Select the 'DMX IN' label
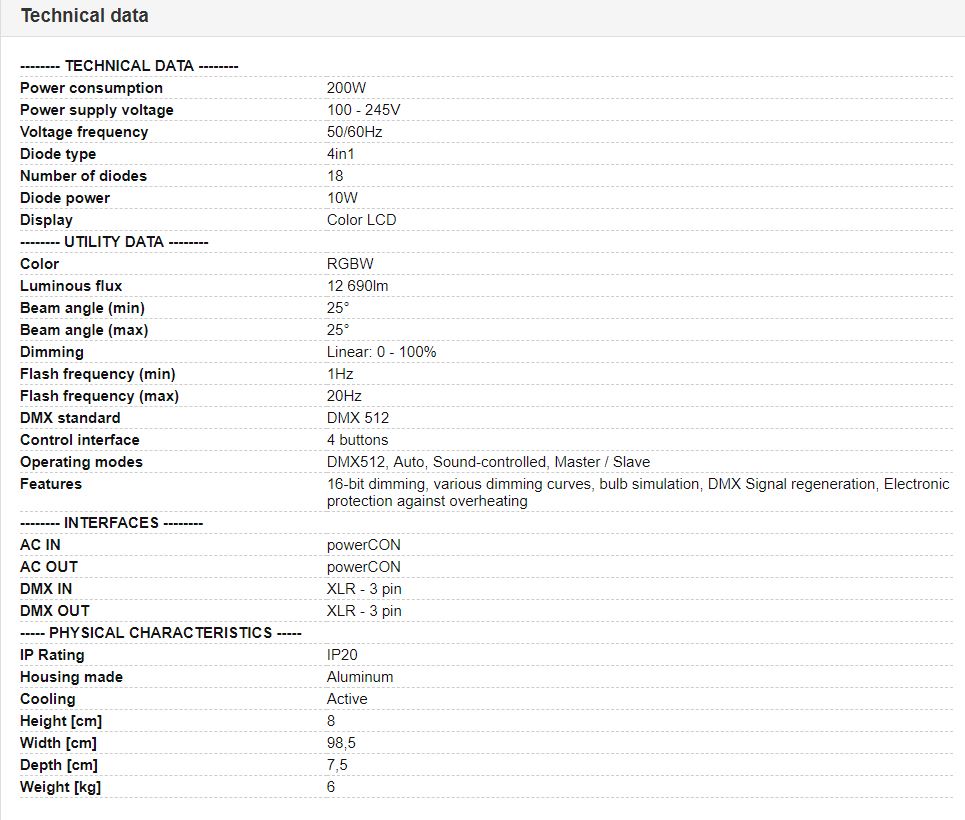This screenshot has height=820, width=965. (46, 589)
